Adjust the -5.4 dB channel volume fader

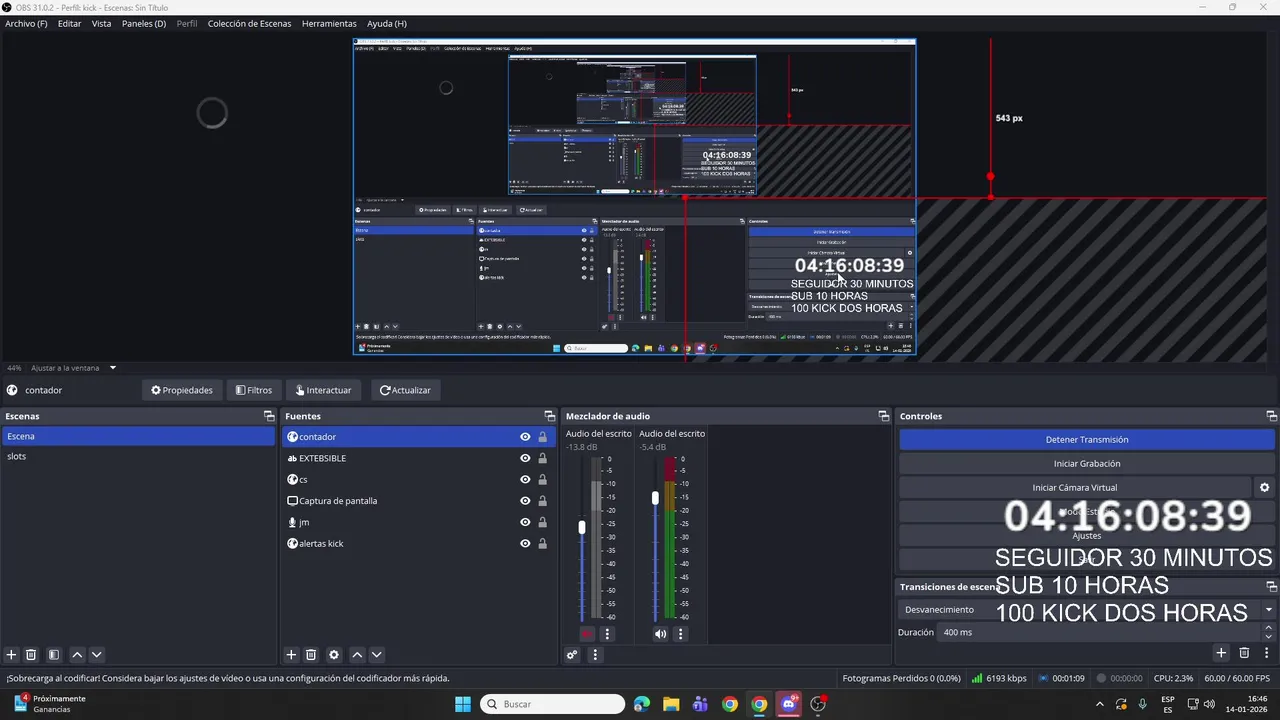click(656, 497)
